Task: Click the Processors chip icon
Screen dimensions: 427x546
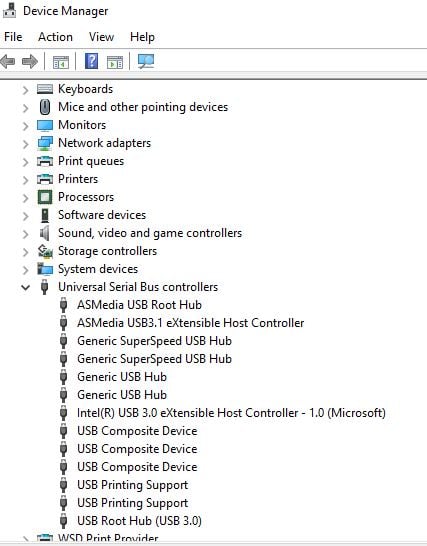Action: [x=45, y=197]
